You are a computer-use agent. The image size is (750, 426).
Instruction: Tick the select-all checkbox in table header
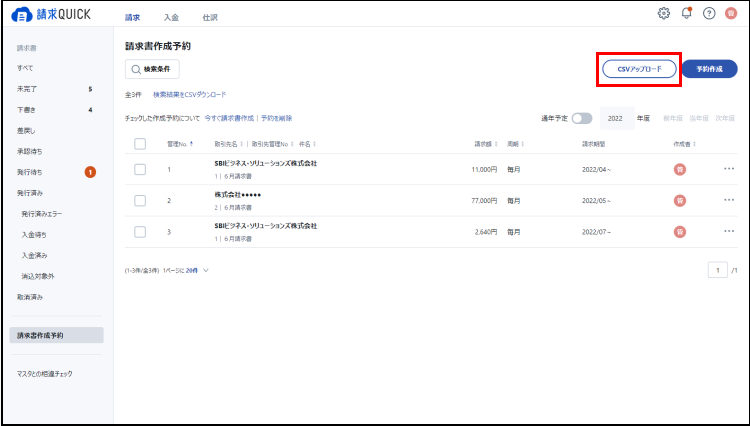tap(140, 144)
